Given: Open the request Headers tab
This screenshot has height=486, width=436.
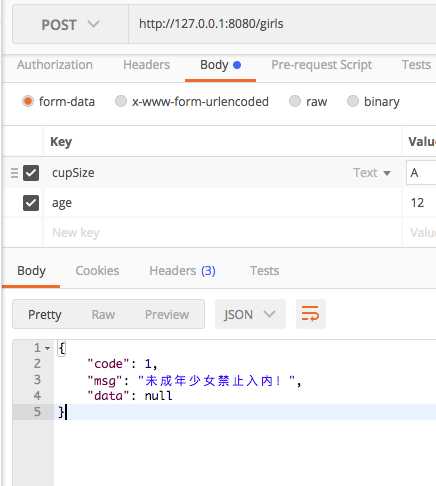Looking at the screenshot, I should [x=146, y=65].
